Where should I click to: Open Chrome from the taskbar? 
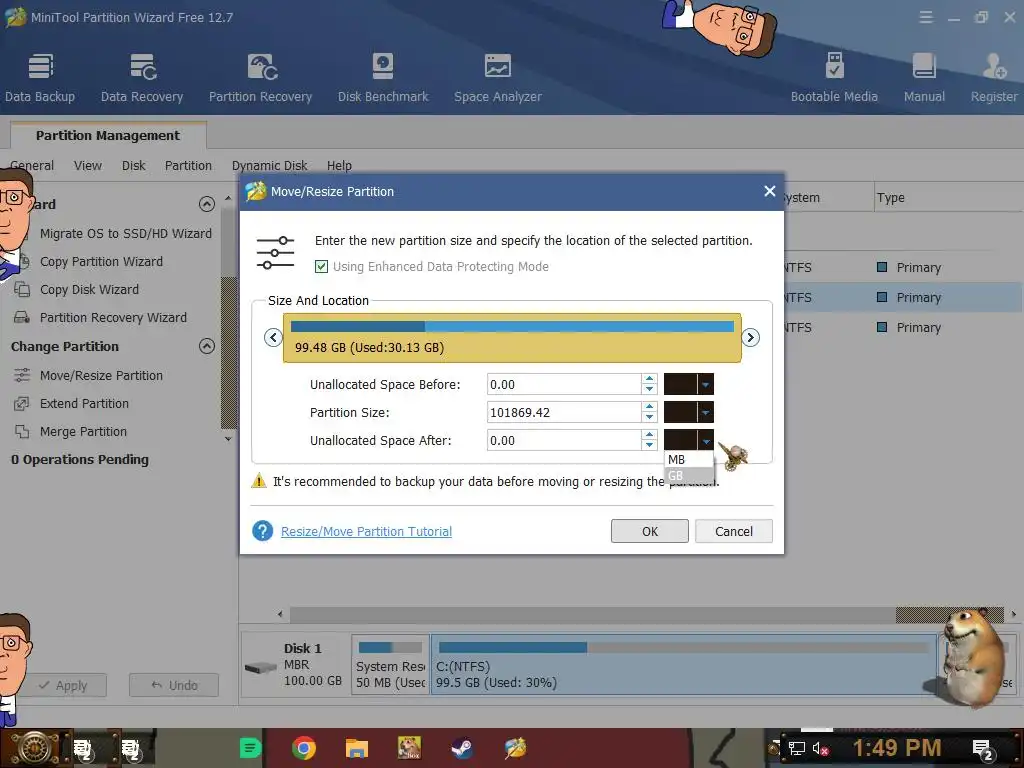pos(304,748)
